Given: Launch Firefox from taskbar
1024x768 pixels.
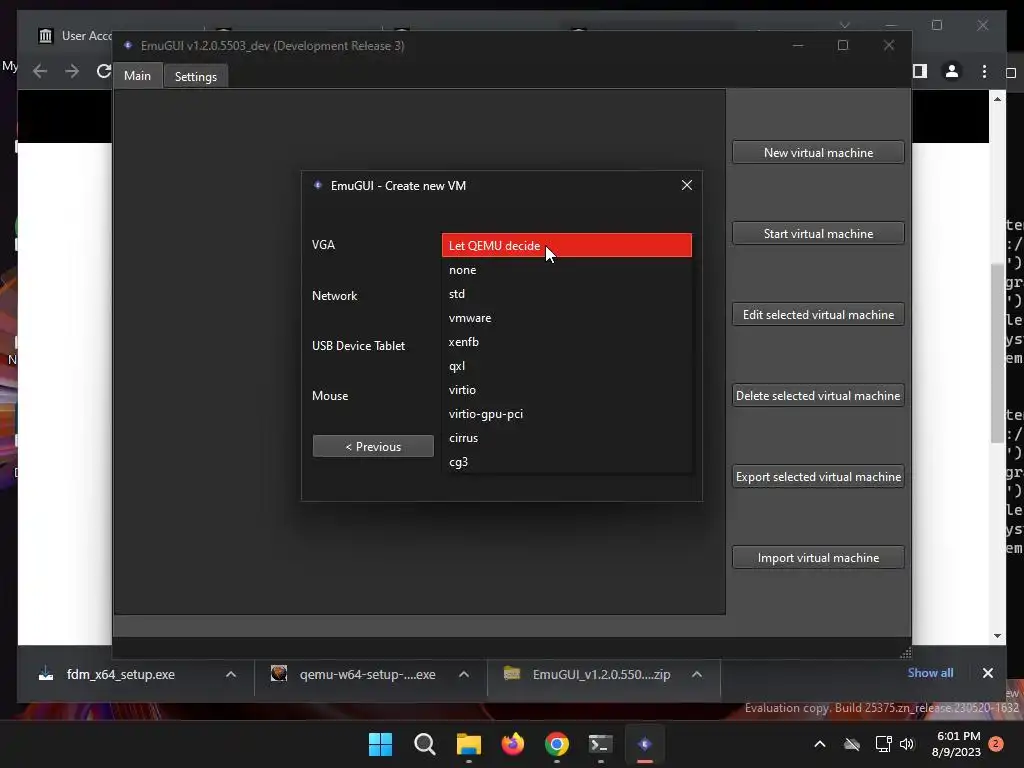Looking at the screenshot, I should [x=513, y=744].
